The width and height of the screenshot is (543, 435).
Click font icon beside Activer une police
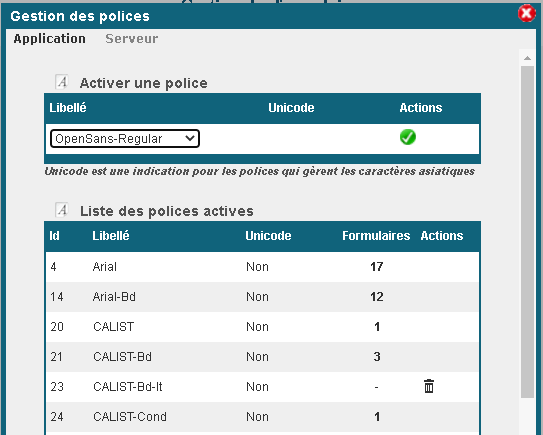click(62, 82)
